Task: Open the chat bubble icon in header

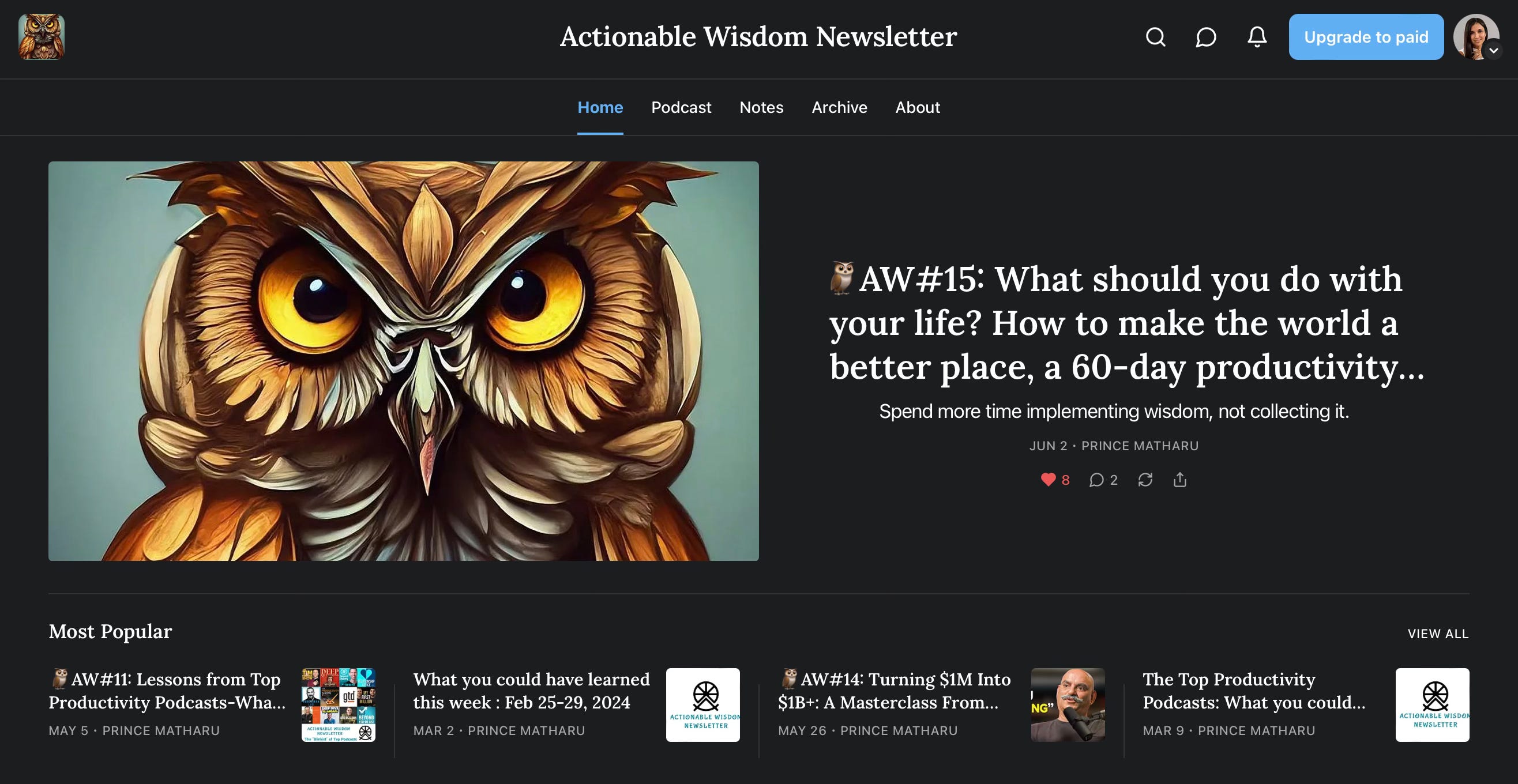Action: (1205, 37)
